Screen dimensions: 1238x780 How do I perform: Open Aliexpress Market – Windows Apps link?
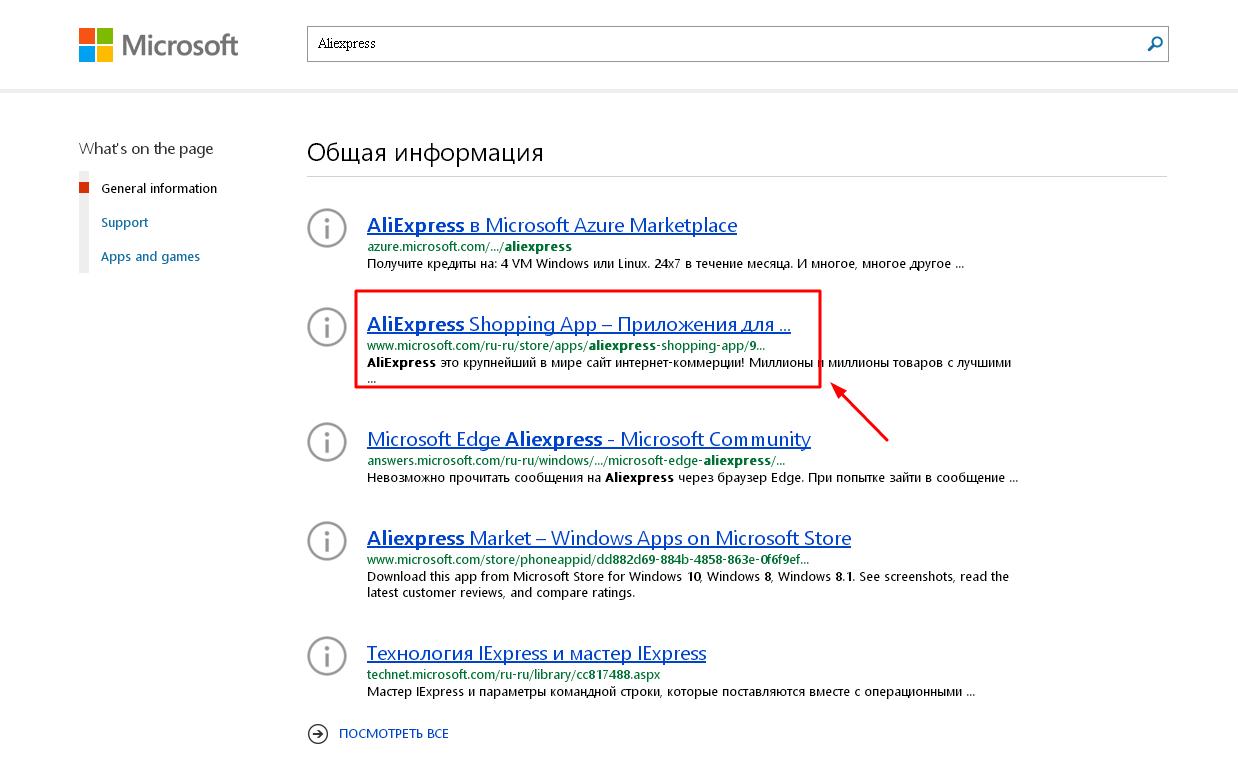pyautogui.click(x=609, y=538)
